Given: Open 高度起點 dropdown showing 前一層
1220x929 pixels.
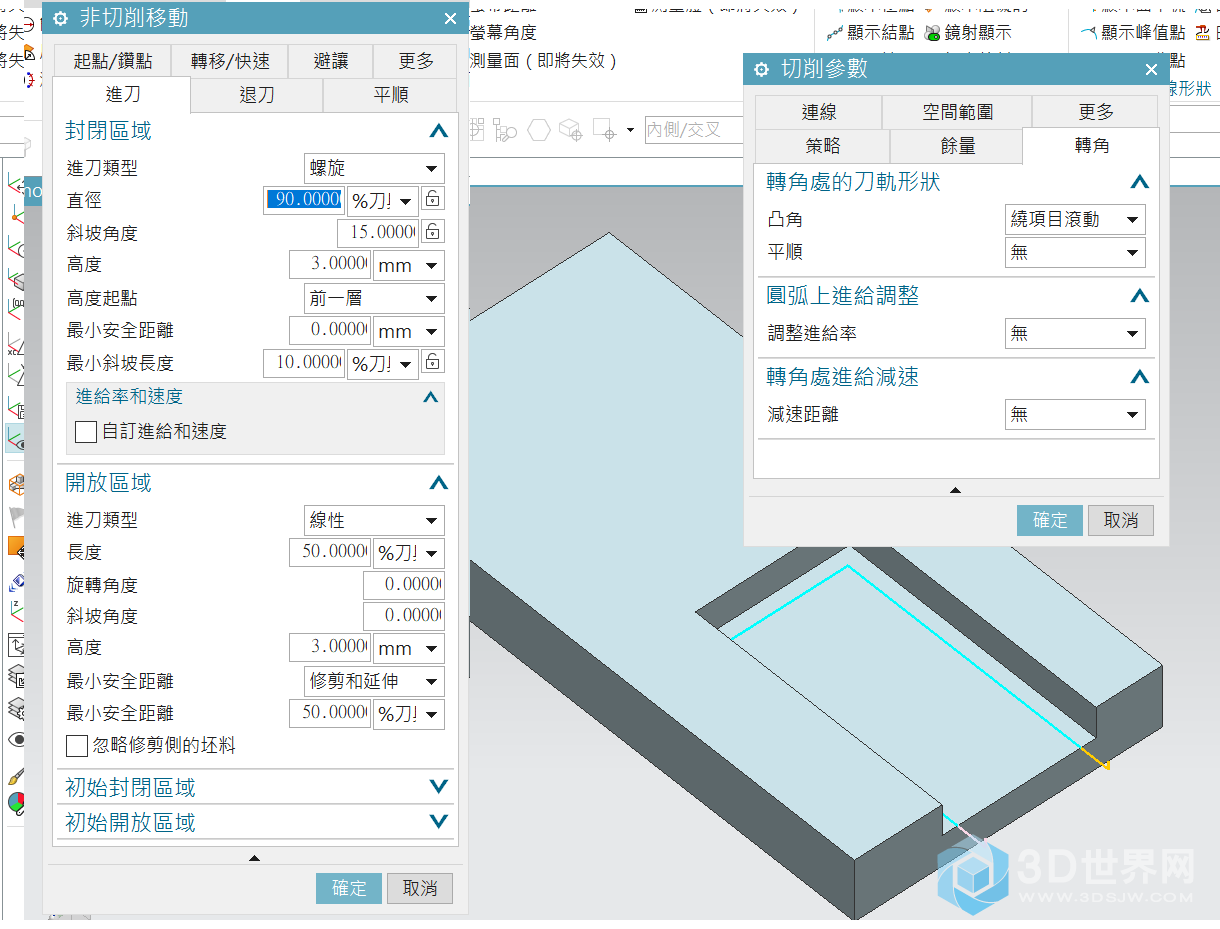Looking at the screenshot, I should tap(374, 298).
